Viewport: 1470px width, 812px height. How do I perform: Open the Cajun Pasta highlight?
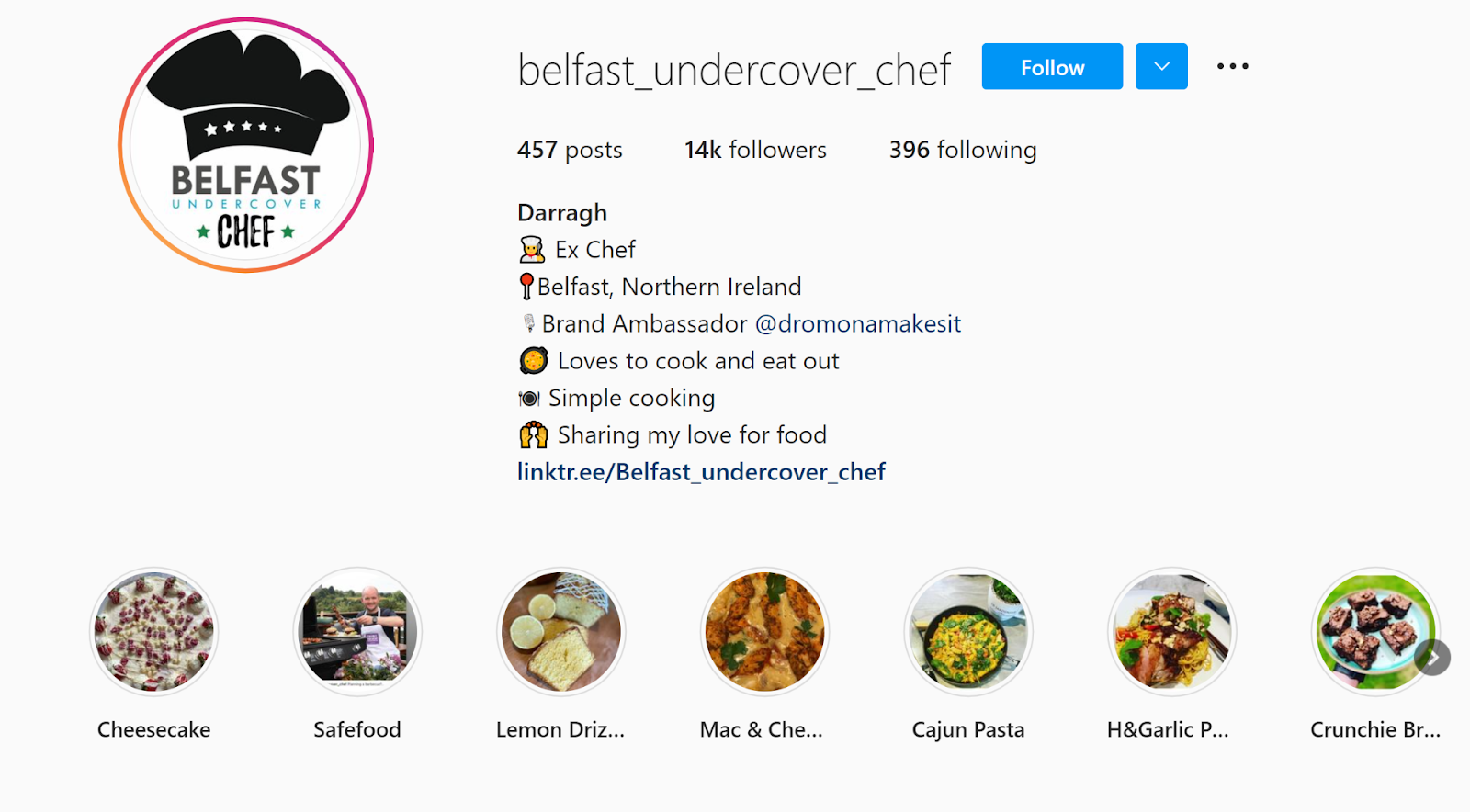(968, 632)
